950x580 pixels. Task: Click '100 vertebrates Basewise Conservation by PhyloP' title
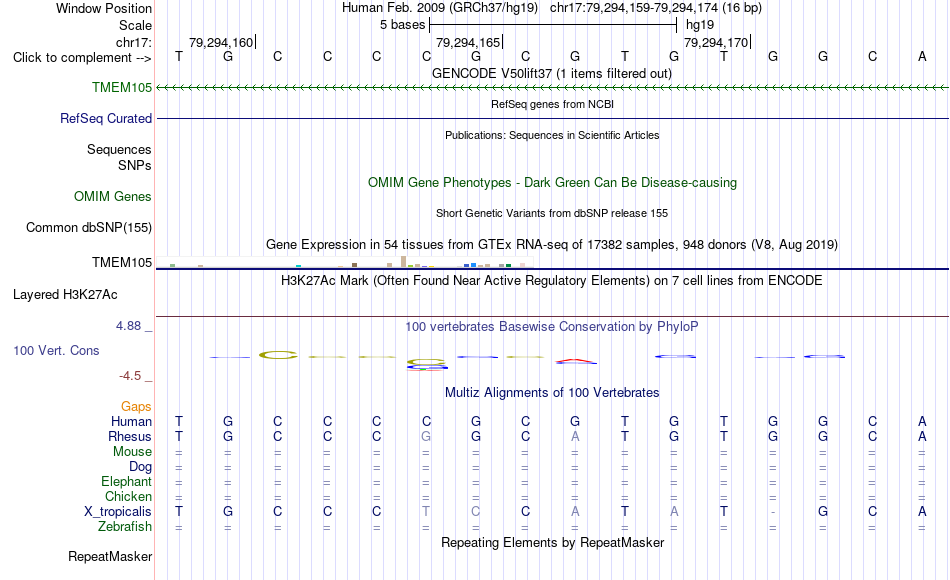click(552, 327)
